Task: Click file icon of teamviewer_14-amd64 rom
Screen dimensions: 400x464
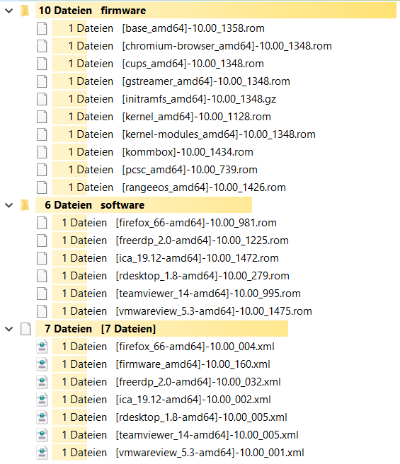Action: tap(42, 294)
